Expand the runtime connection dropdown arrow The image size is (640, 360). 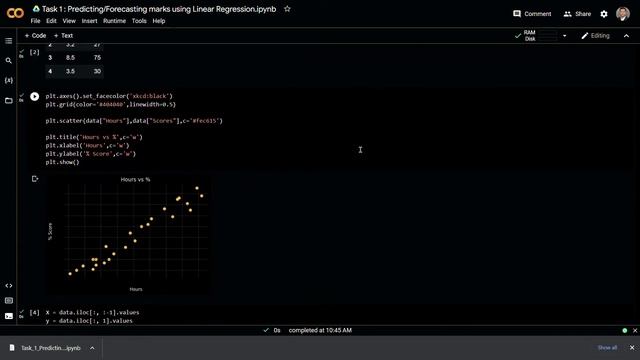click(x=564, y=36)
